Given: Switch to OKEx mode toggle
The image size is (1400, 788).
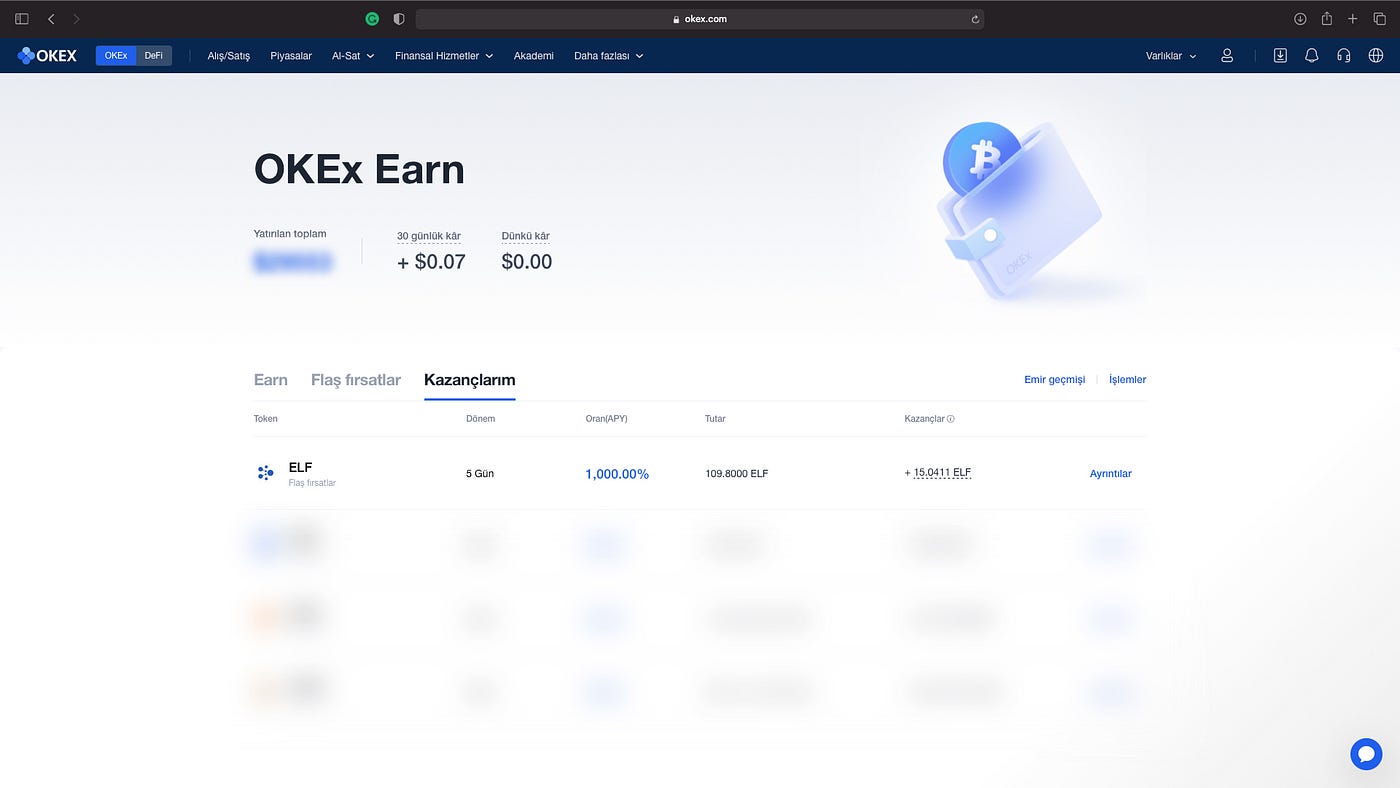Looking at the screenshot, I should [x=116, y=56].
